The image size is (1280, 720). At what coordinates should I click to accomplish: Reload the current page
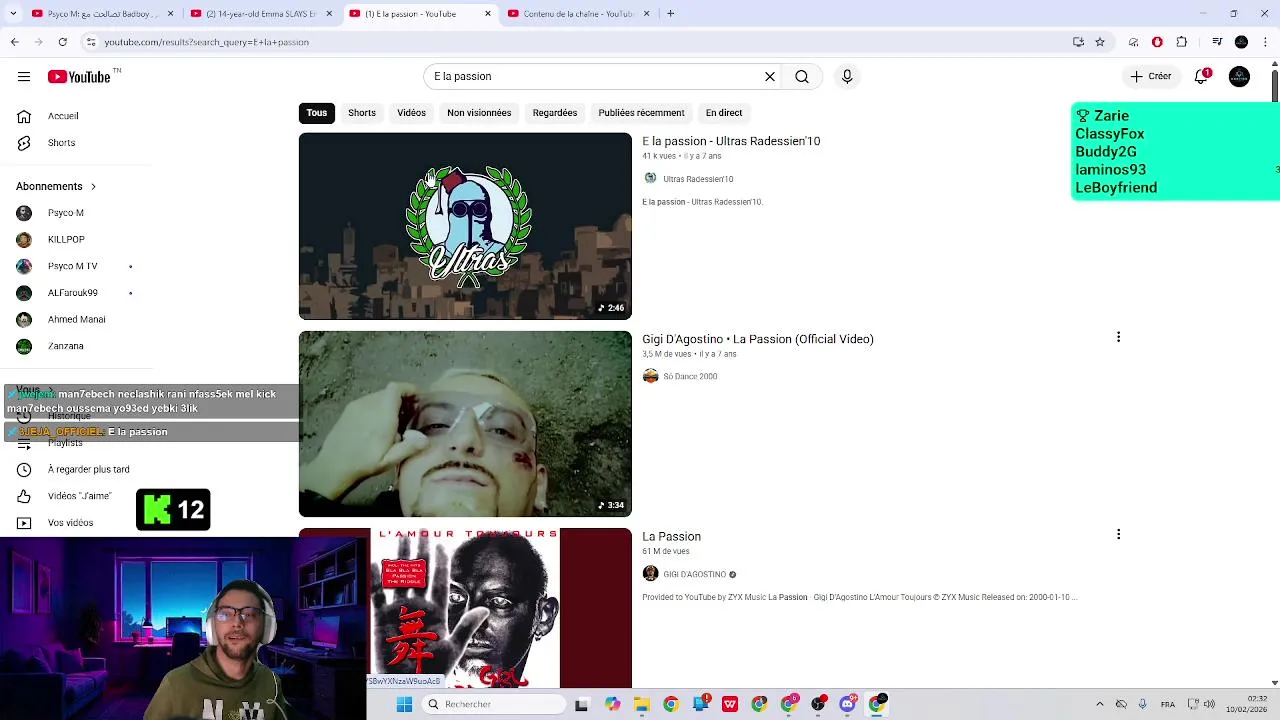click(62, 42)
